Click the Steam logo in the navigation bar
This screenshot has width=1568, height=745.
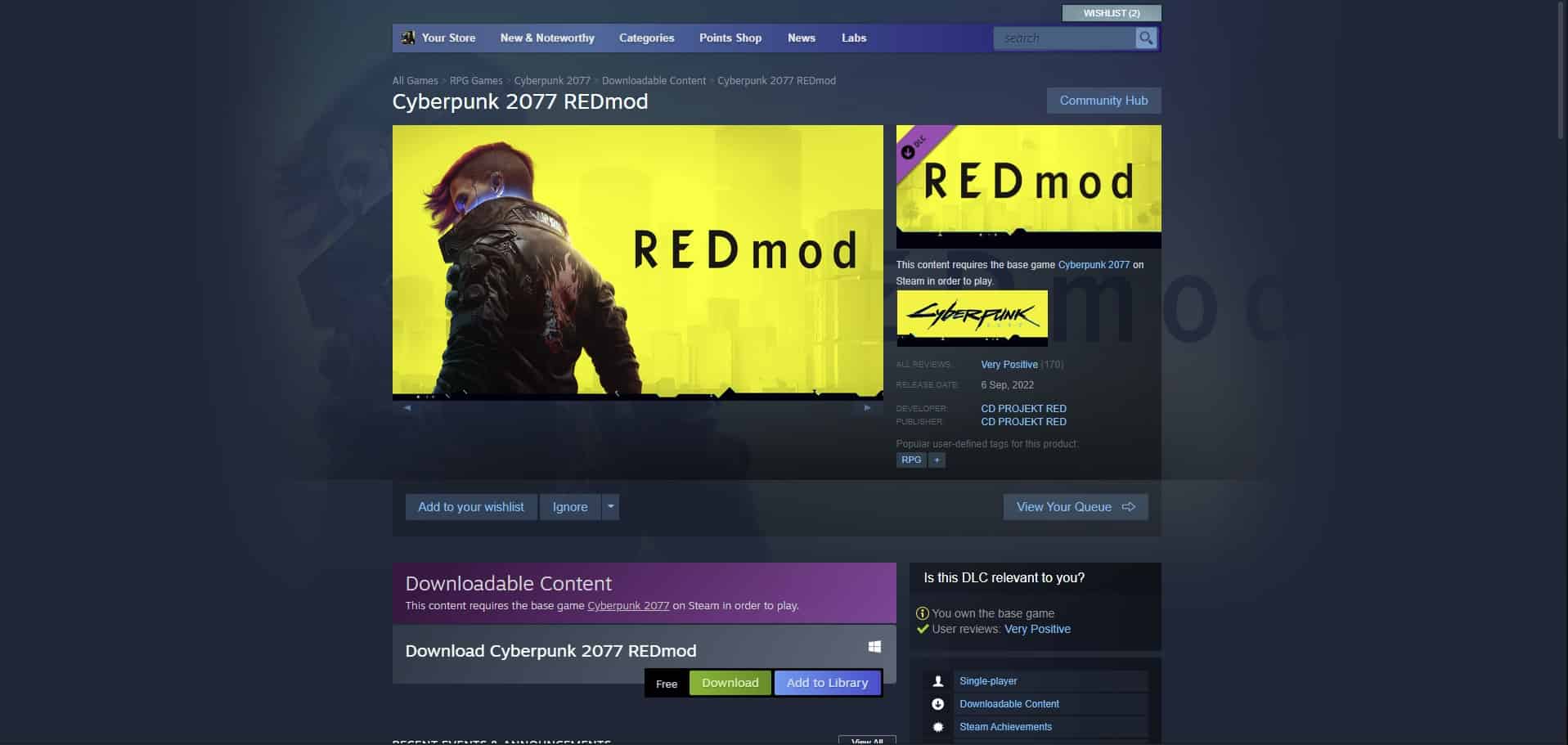tap(408, 37)
